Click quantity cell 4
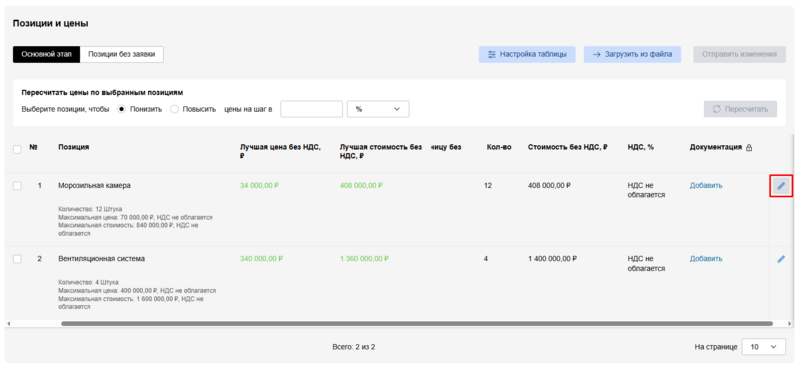This screenshot has width=800, height=367. click(x=486, y=259)
